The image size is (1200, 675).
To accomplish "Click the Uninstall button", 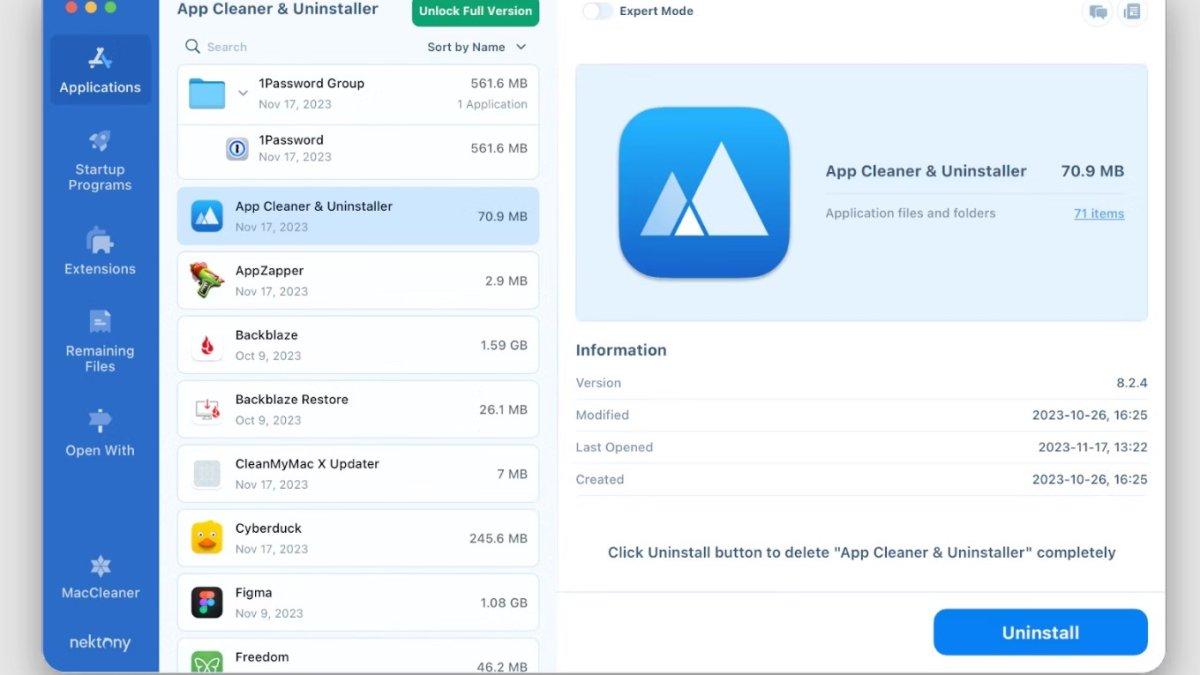I will pos(1041,633).
